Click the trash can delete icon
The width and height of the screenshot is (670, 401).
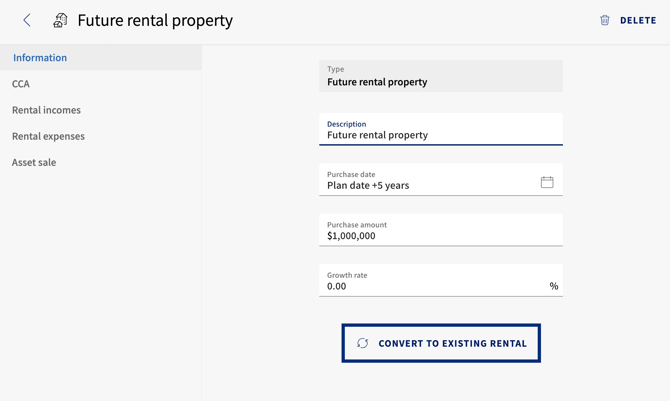point(605,20)
